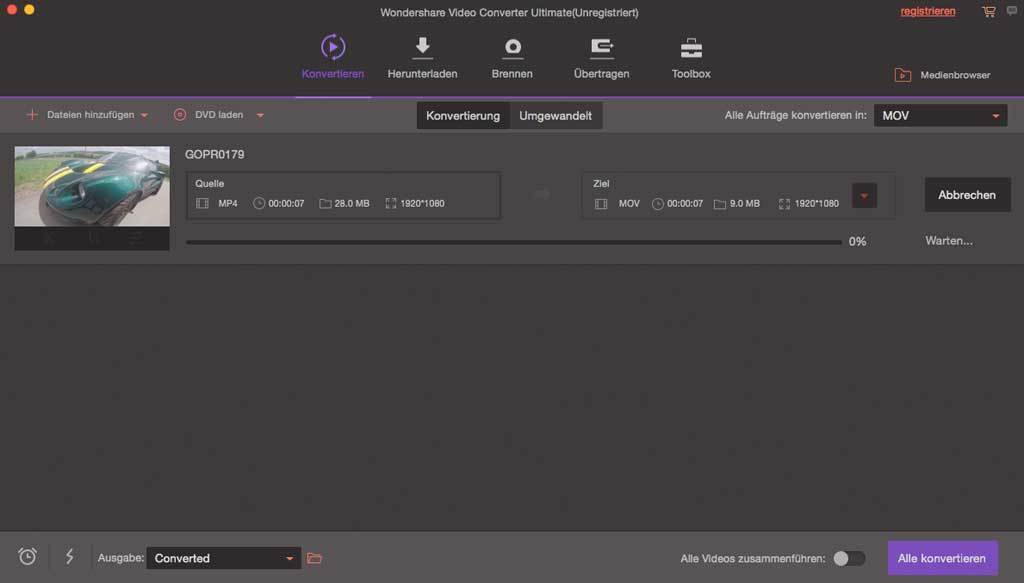1024x583 pixels.
Task: Click the DVD laden disc icon
Action: pos(180,115)
